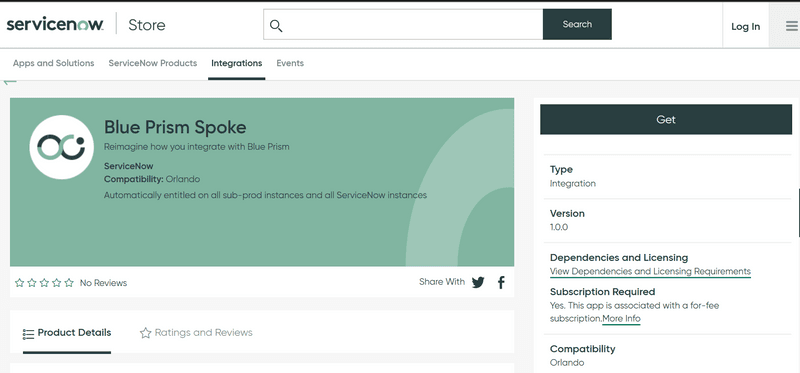Image resolution: width=800 pixels, height=373 pixels.
Task: Click the ServiceNow vendor name in banner
Action: [129, 166]
